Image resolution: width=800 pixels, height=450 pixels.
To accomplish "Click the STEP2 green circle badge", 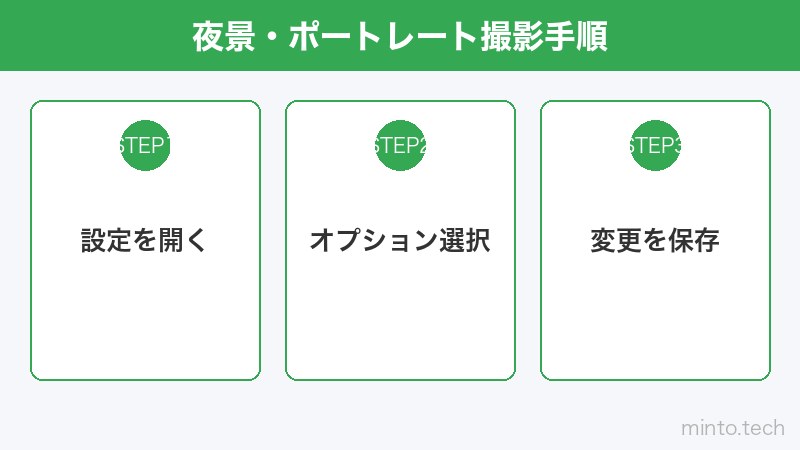I will click(x=400, y=146).
